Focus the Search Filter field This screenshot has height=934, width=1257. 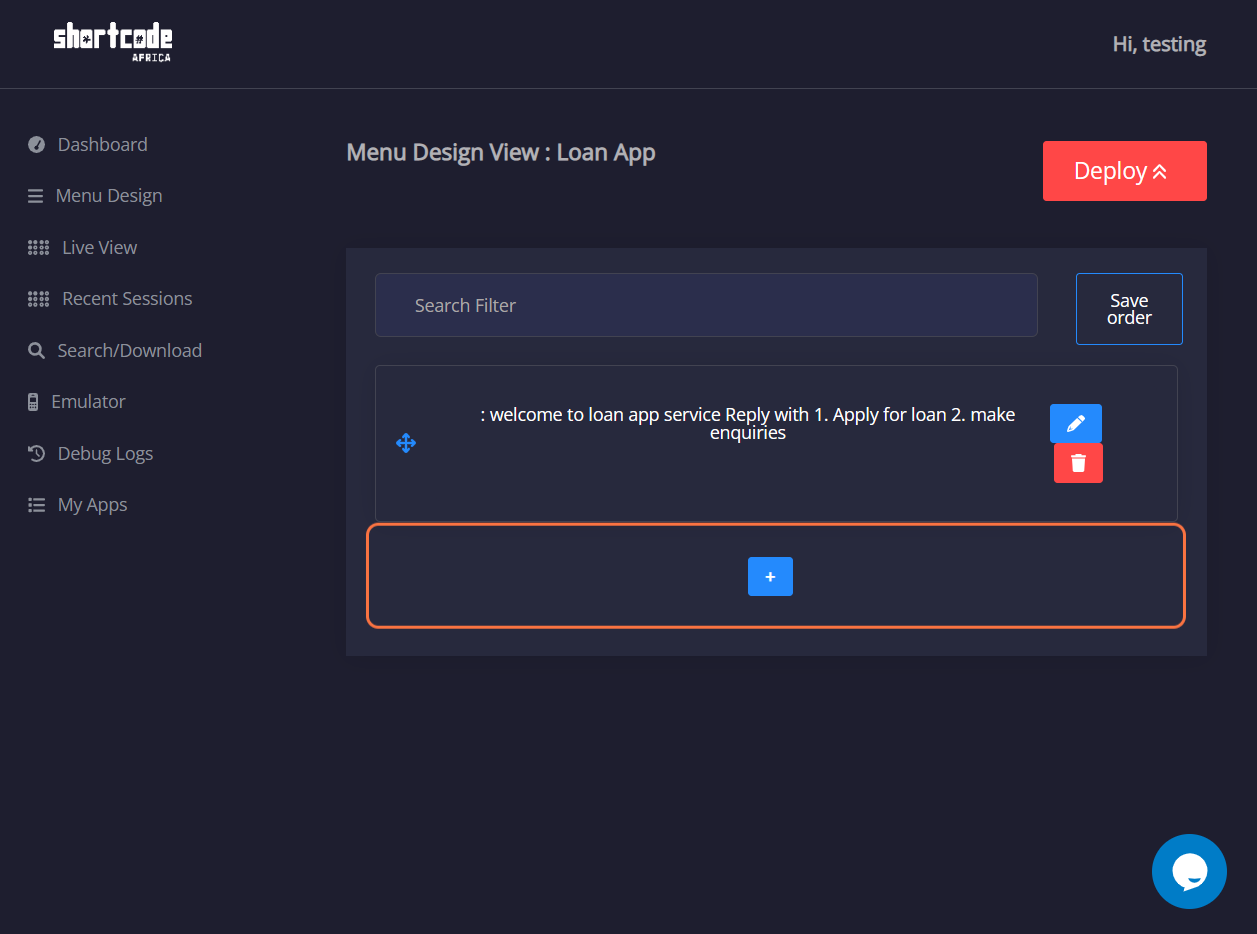(706, 305)
